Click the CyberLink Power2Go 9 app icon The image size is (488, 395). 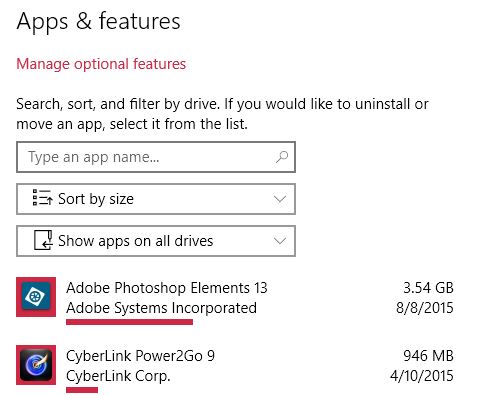point(36,365)
